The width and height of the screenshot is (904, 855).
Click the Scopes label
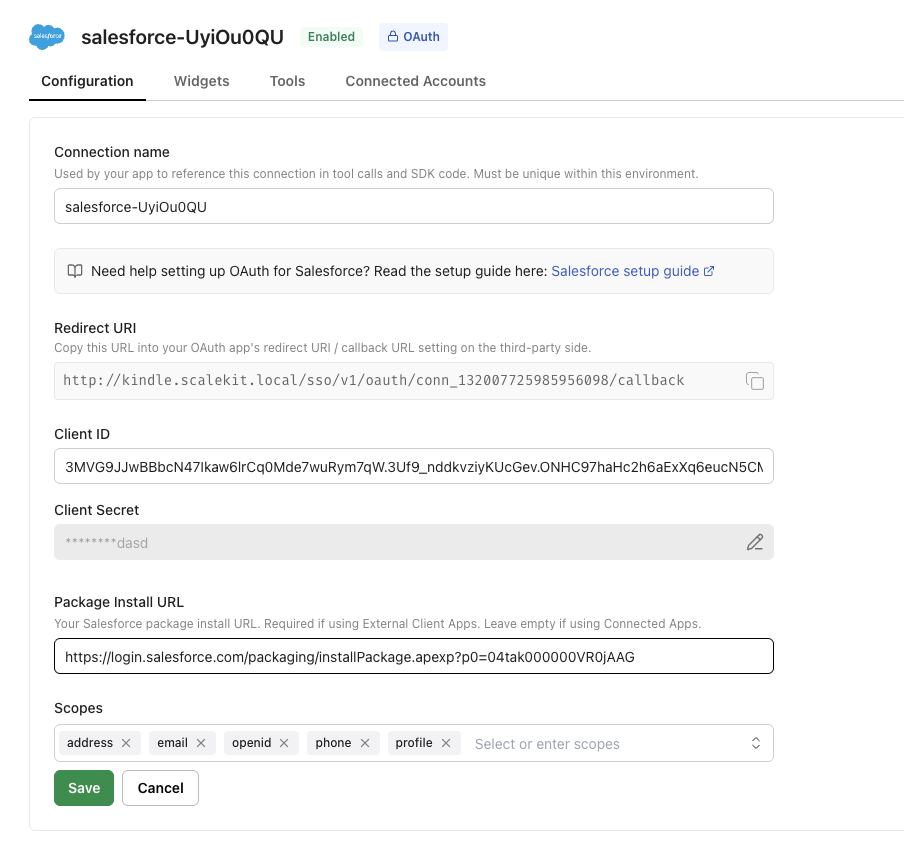pyautogui.click(x=78, y=708)
